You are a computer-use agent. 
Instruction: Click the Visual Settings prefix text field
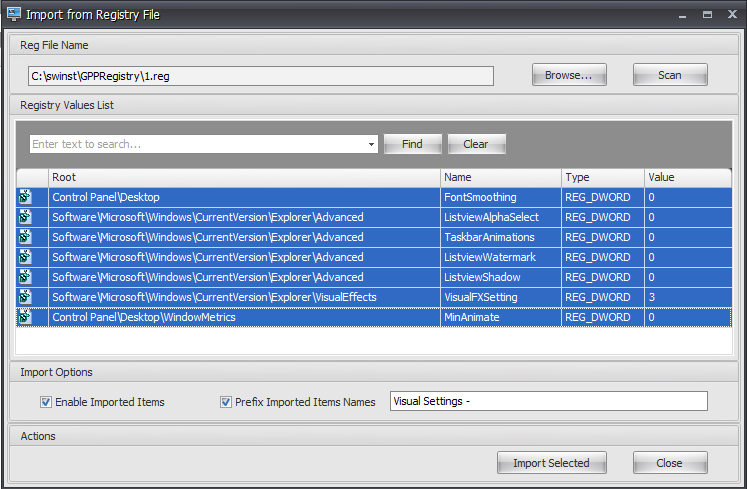548,401
